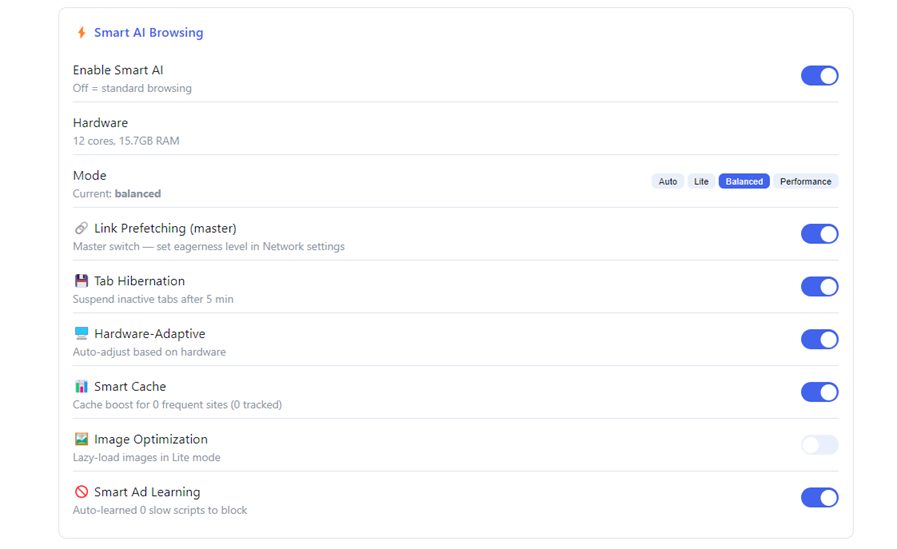Click 'Auto-adjust based on hardware' text

[x=149, y=352]
